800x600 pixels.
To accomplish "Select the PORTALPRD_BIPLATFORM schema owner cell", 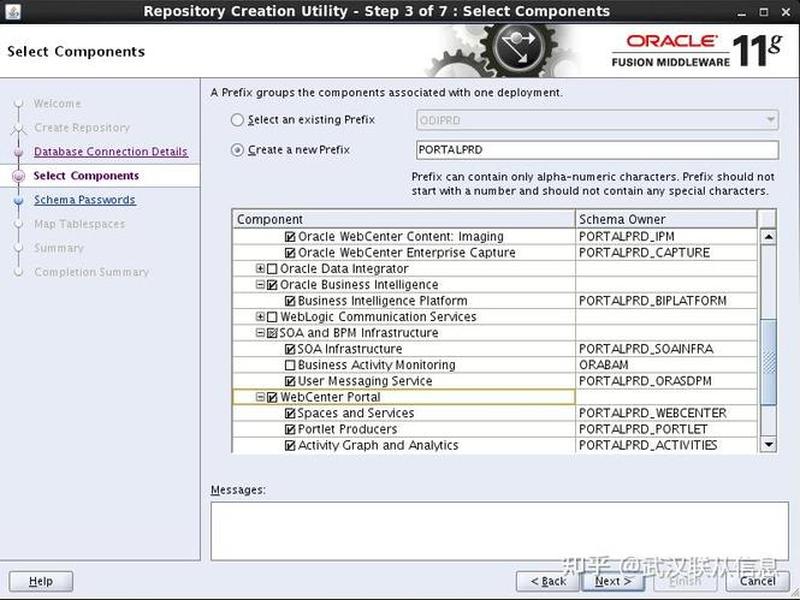I will click(666, 301).
